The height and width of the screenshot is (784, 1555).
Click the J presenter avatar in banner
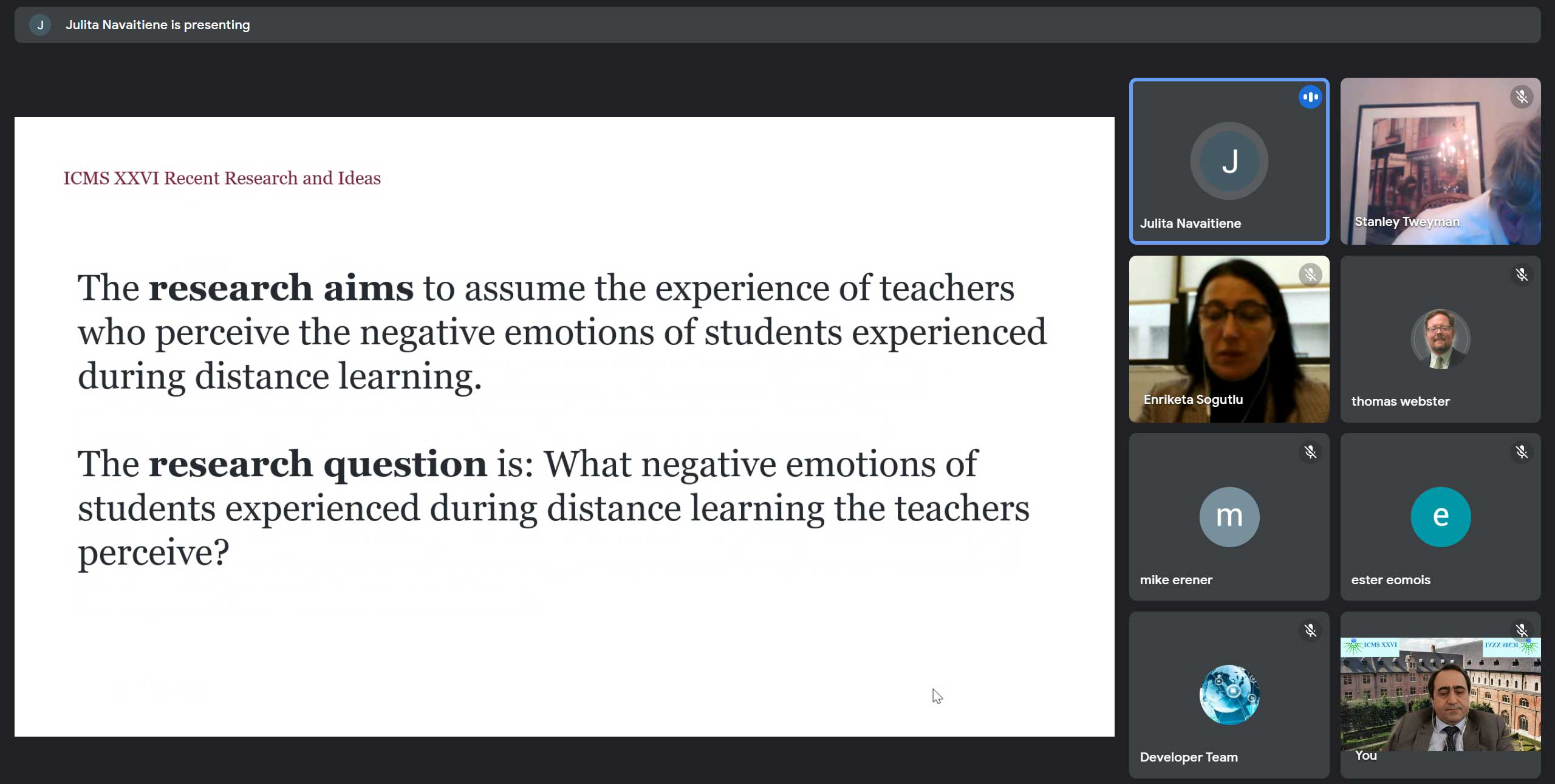(40, 25)
